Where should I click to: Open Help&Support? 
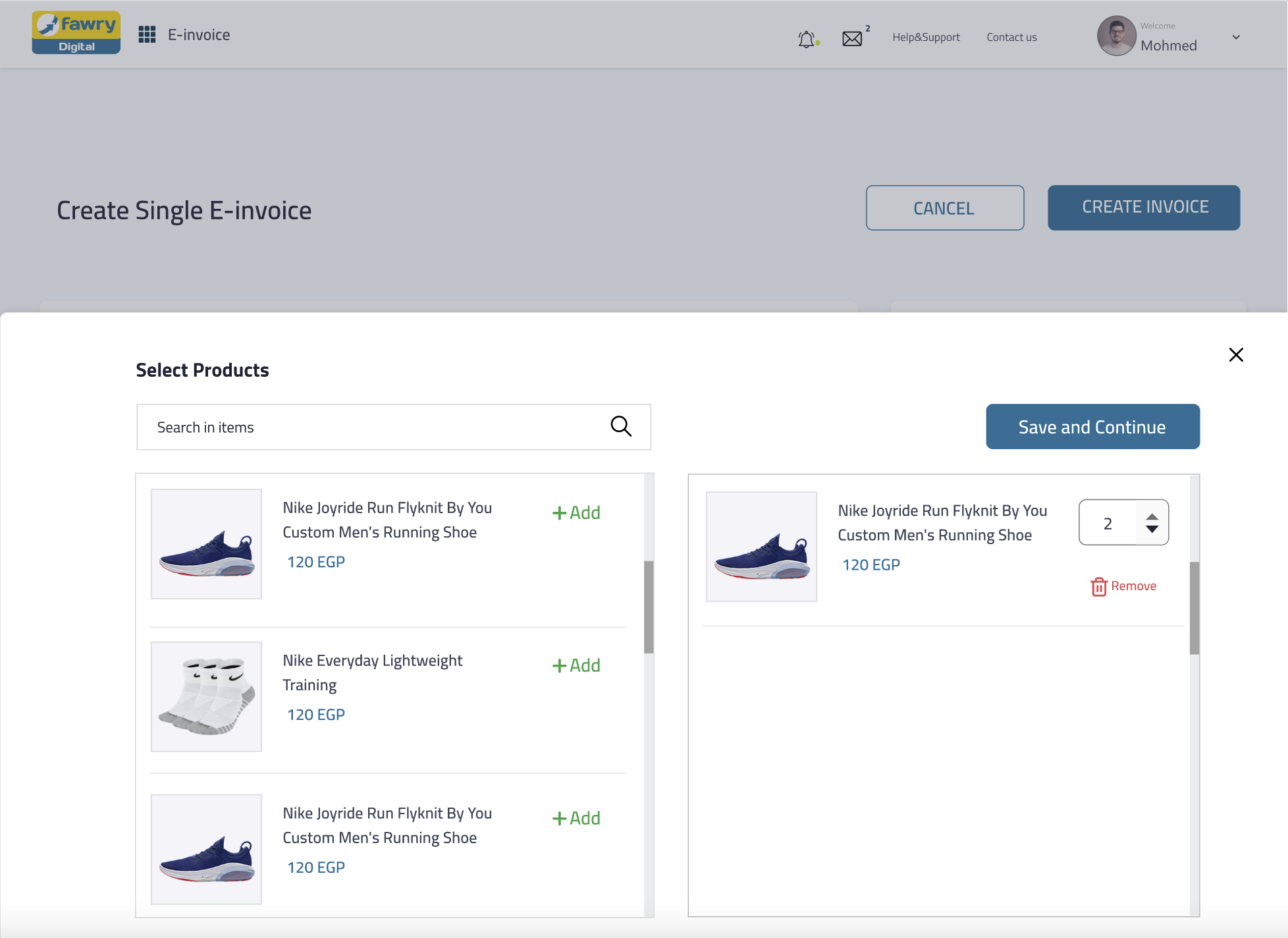926,37
